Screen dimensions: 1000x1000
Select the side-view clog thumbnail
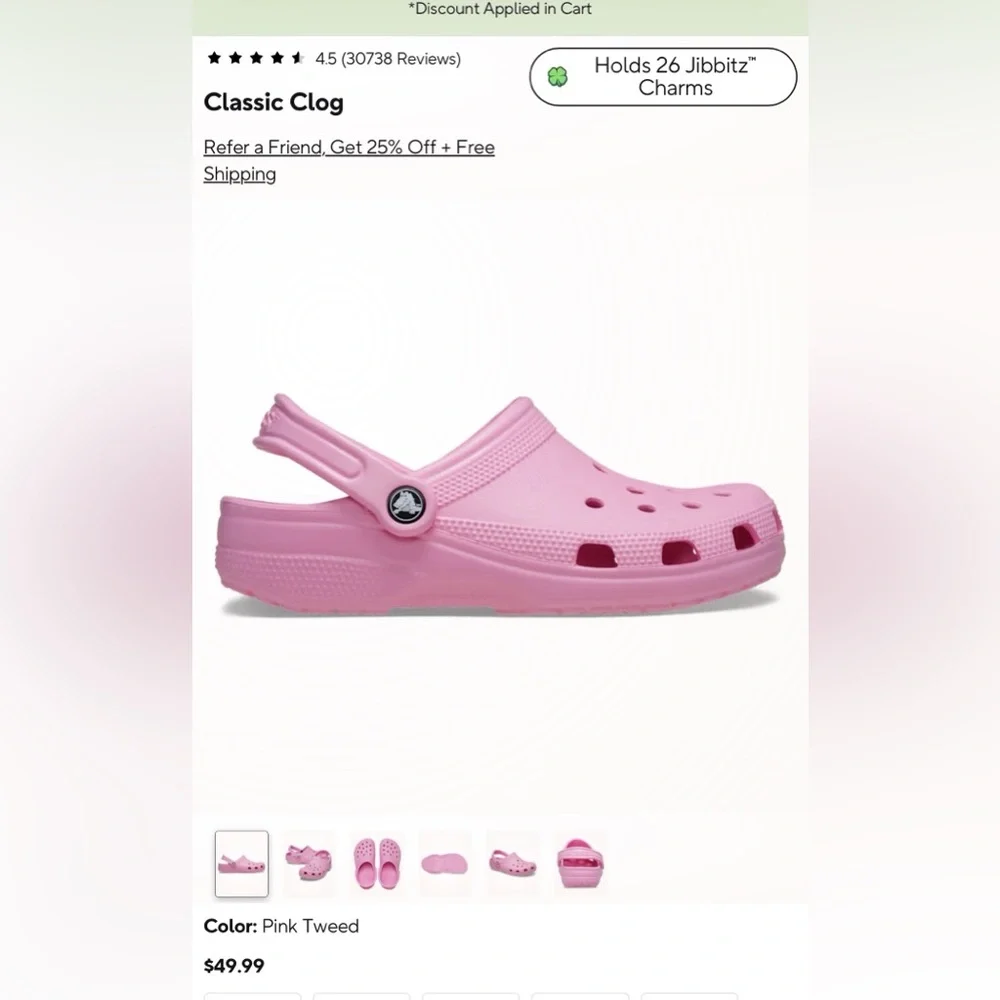coord(242,863)
